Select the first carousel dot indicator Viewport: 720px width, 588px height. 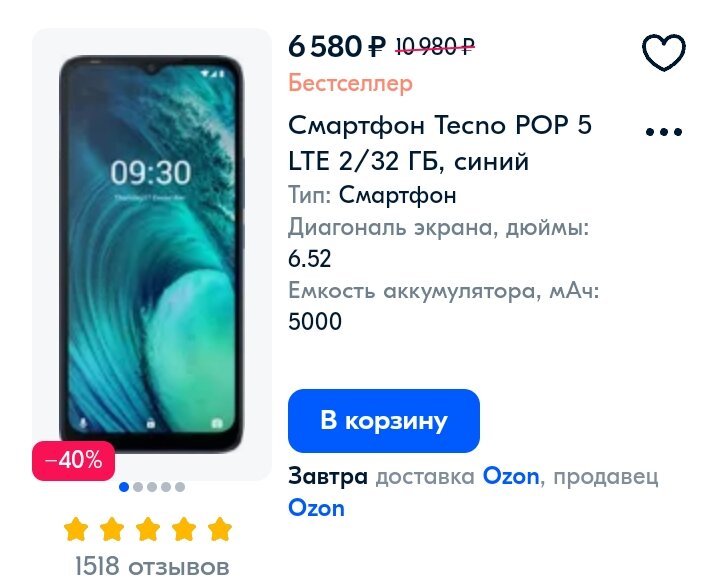[124, 487]
